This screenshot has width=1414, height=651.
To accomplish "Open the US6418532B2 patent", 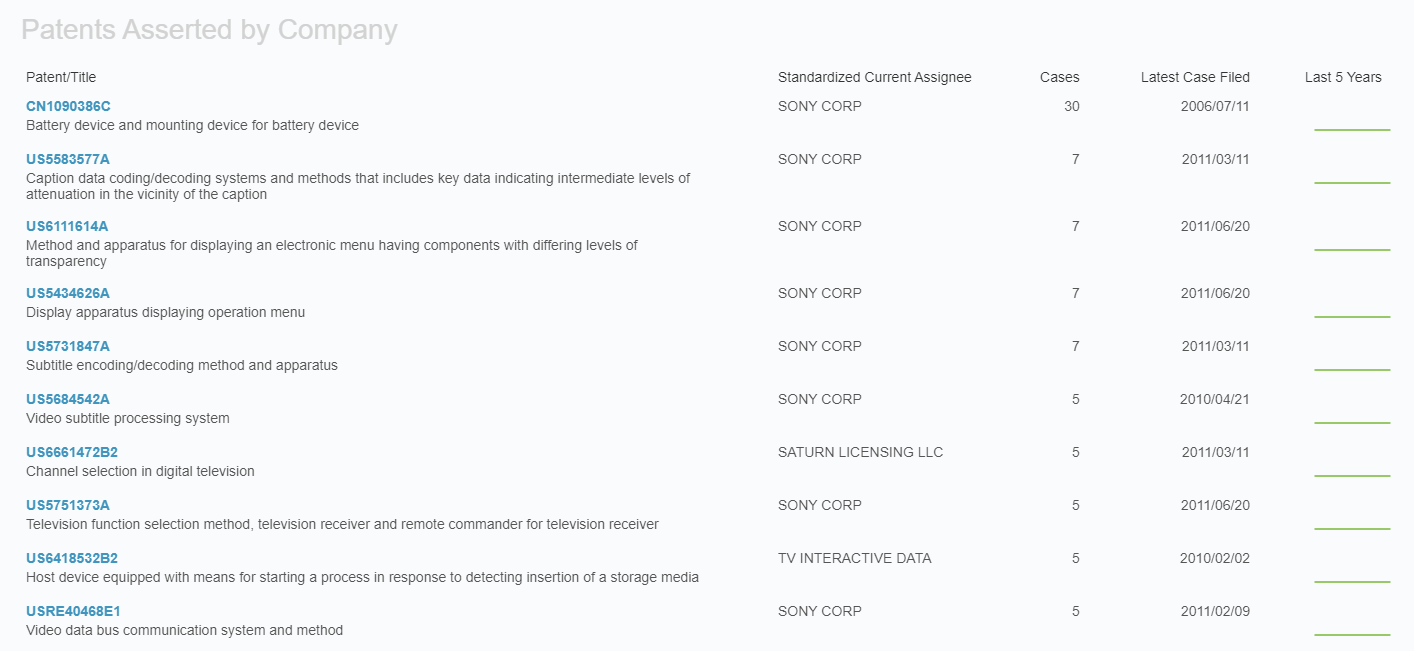I will 72,558.
